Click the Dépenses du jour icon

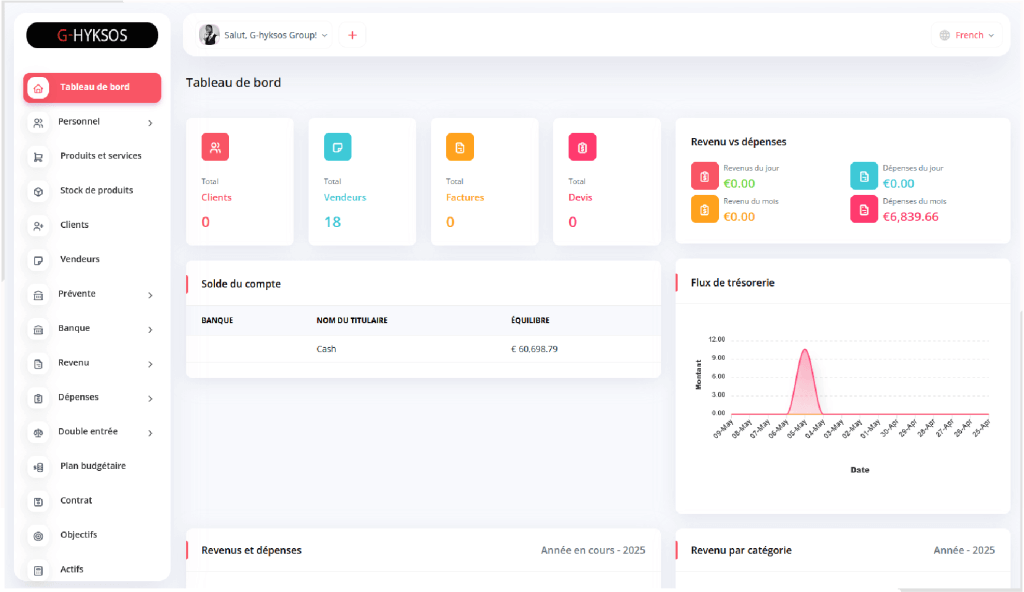point(863,176)
